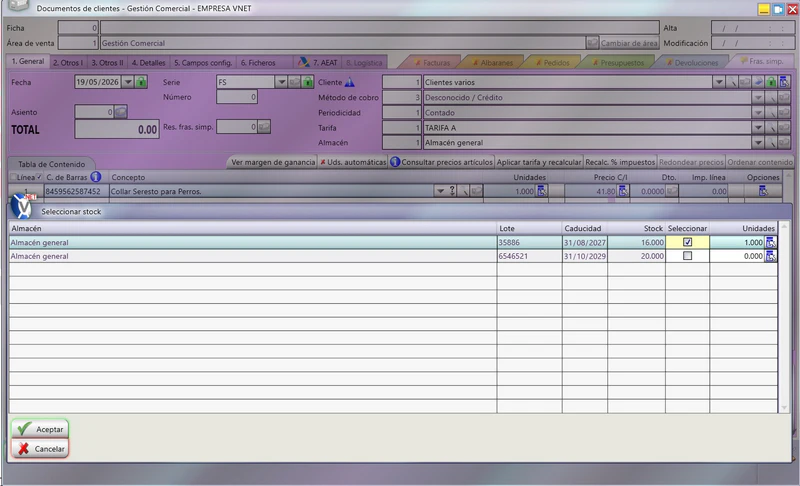Screen dimensions: 800x486
Task: Open the Fecha date dropdown arrow
Action: 128,82
